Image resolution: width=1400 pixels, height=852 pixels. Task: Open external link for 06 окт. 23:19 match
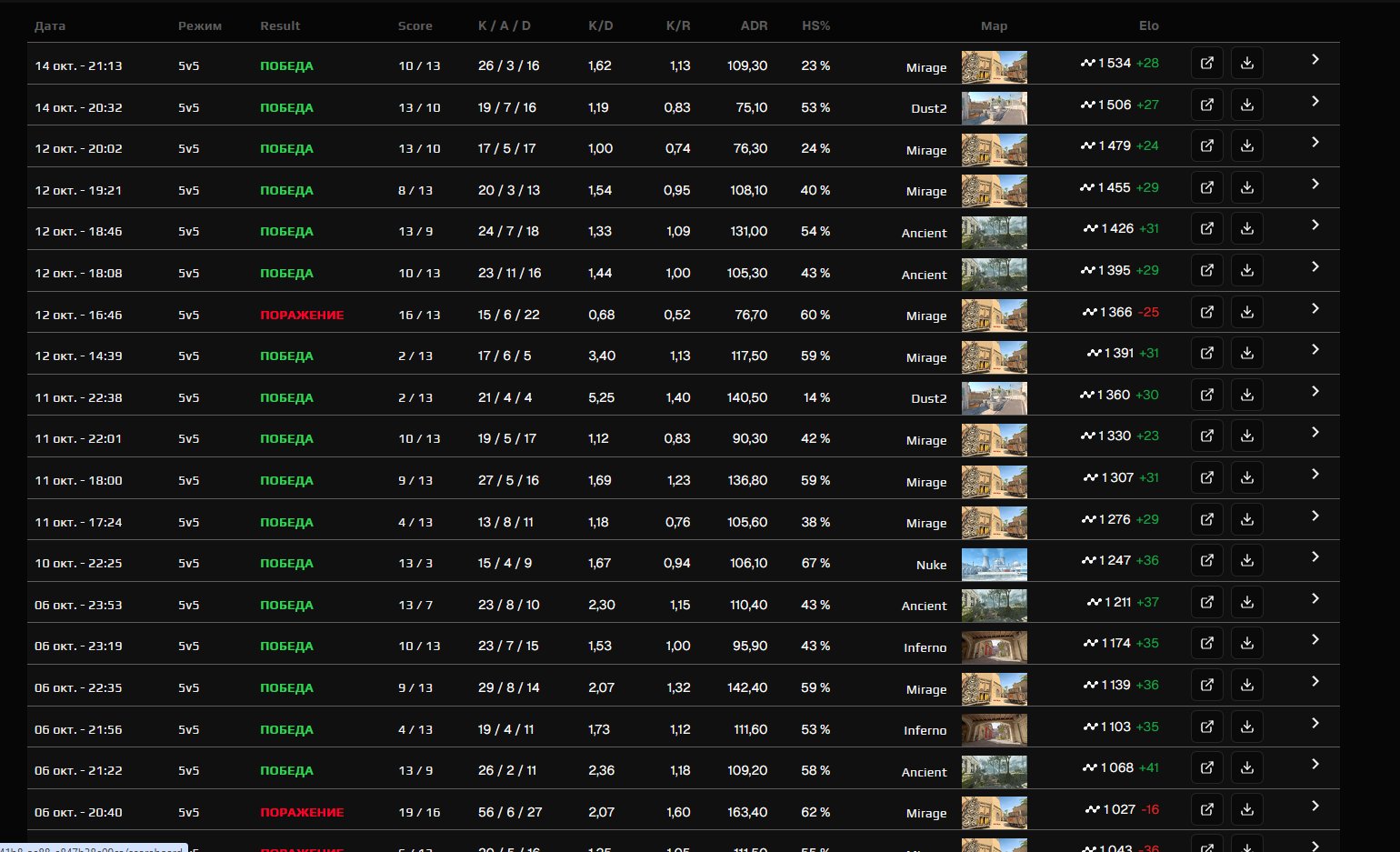pos(1206,644)
